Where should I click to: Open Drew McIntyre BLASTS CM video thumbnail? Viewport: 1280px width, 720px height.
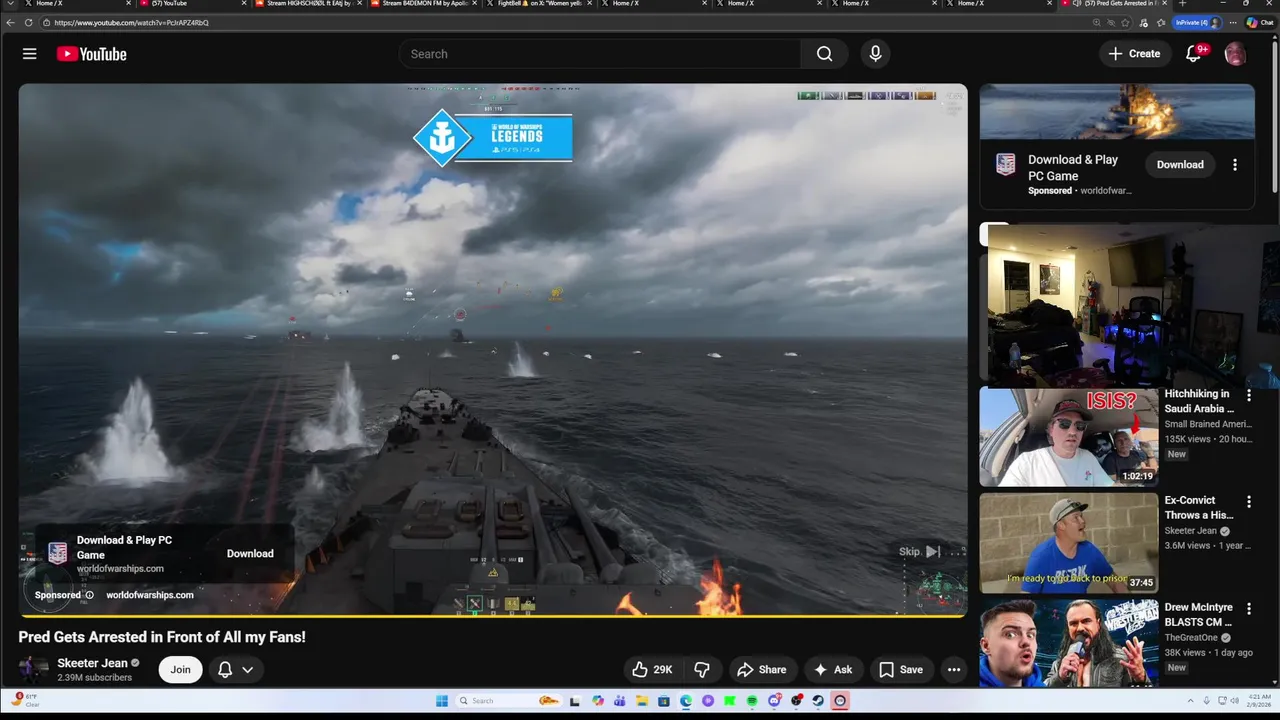pyautogui.click(x=1068, y=642)
